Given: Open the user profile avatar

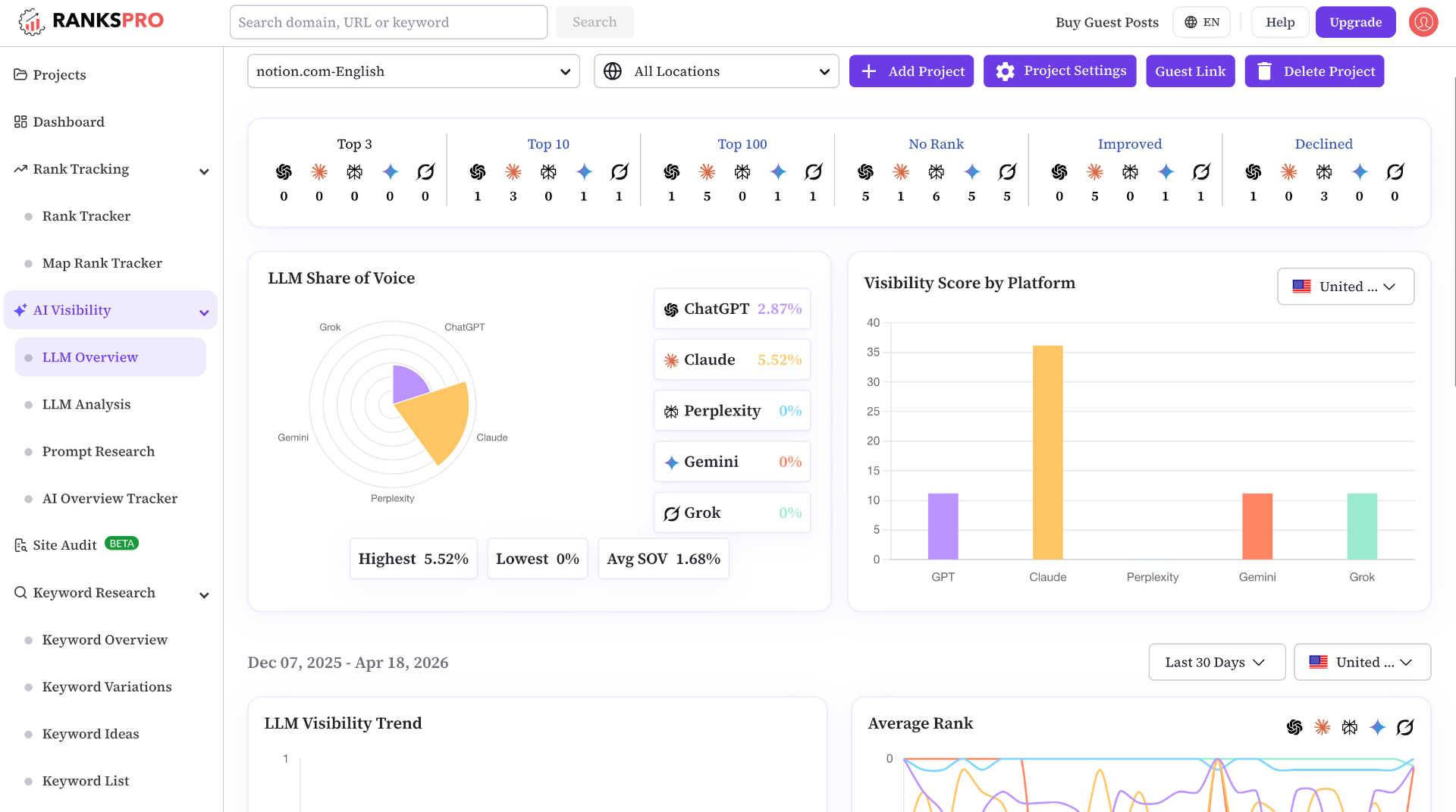Looking at the screenshot, I should (x=1423, y=22).
